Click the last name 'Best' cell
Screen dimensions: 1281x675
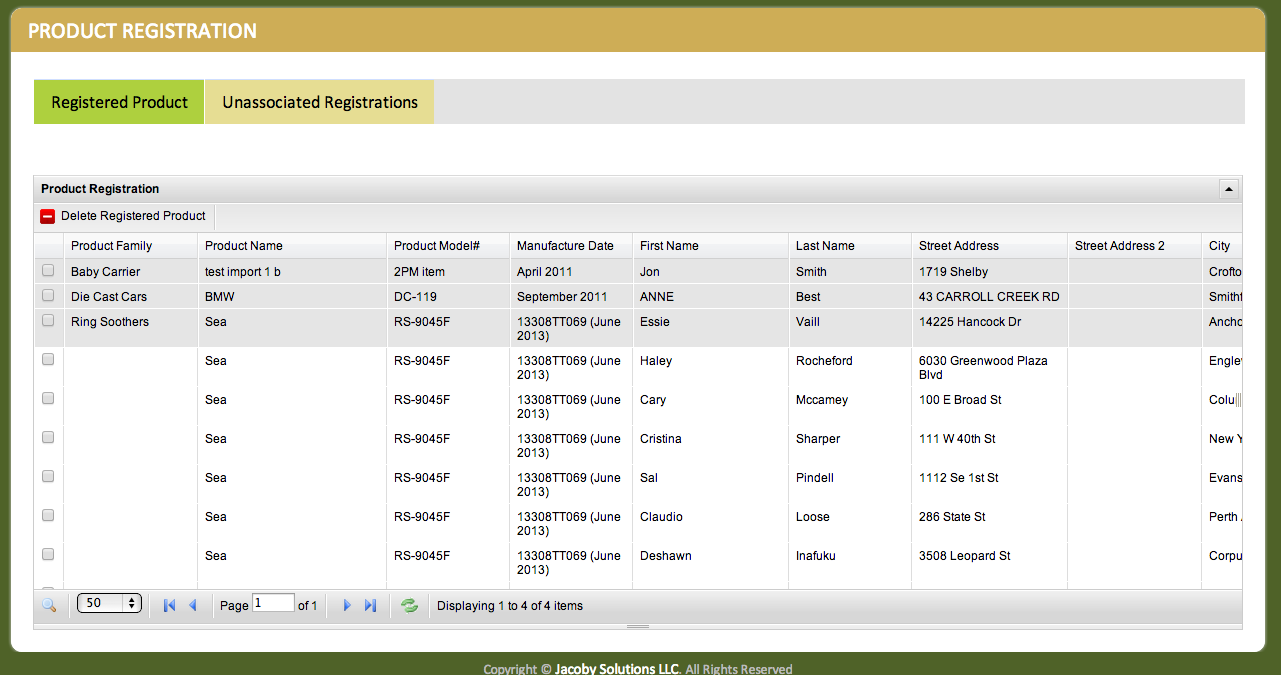coord(850,297)
